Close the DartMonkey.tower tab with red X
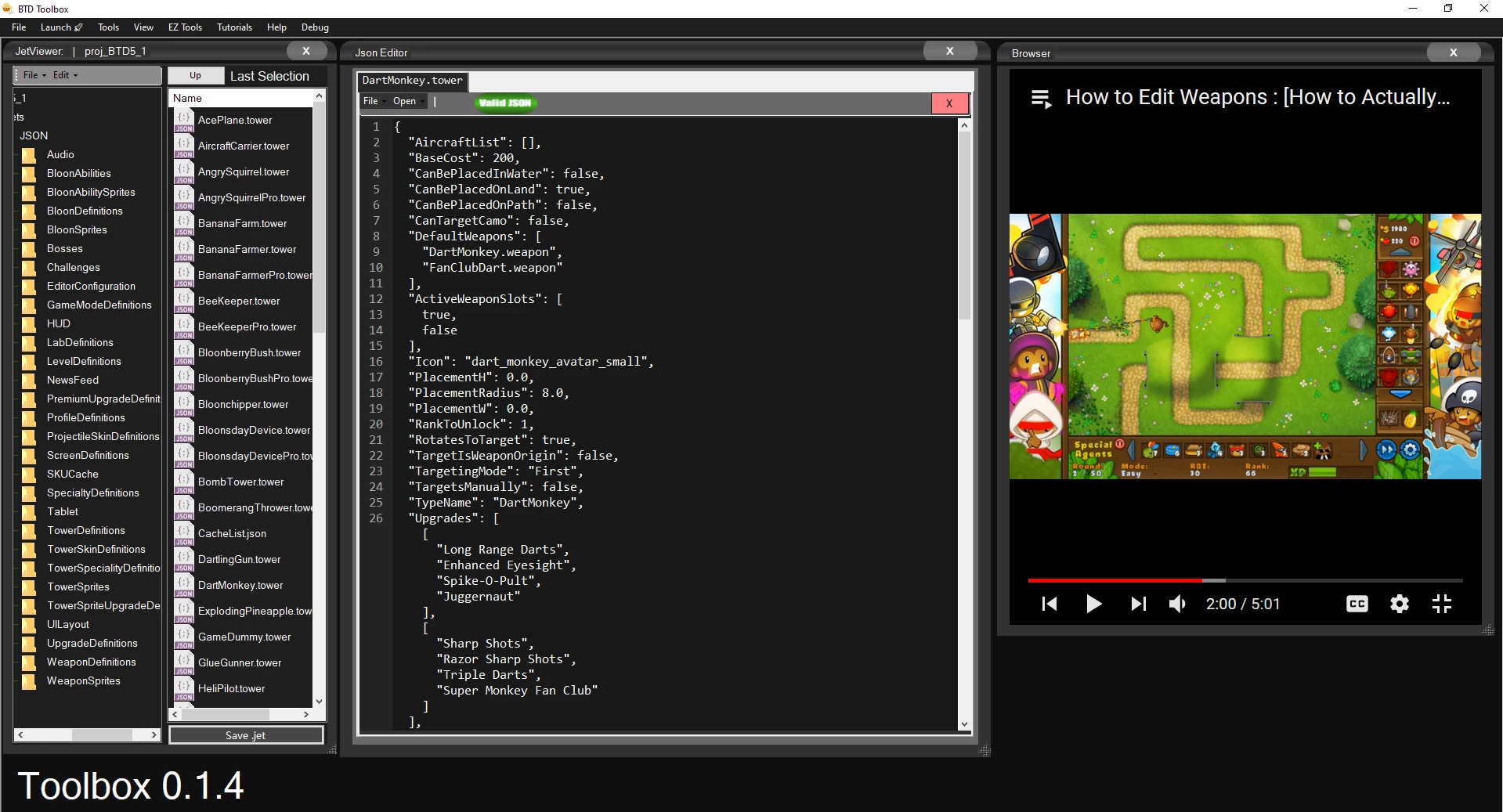Screen dimensions: 1503x812 click(x=949, y=103)
